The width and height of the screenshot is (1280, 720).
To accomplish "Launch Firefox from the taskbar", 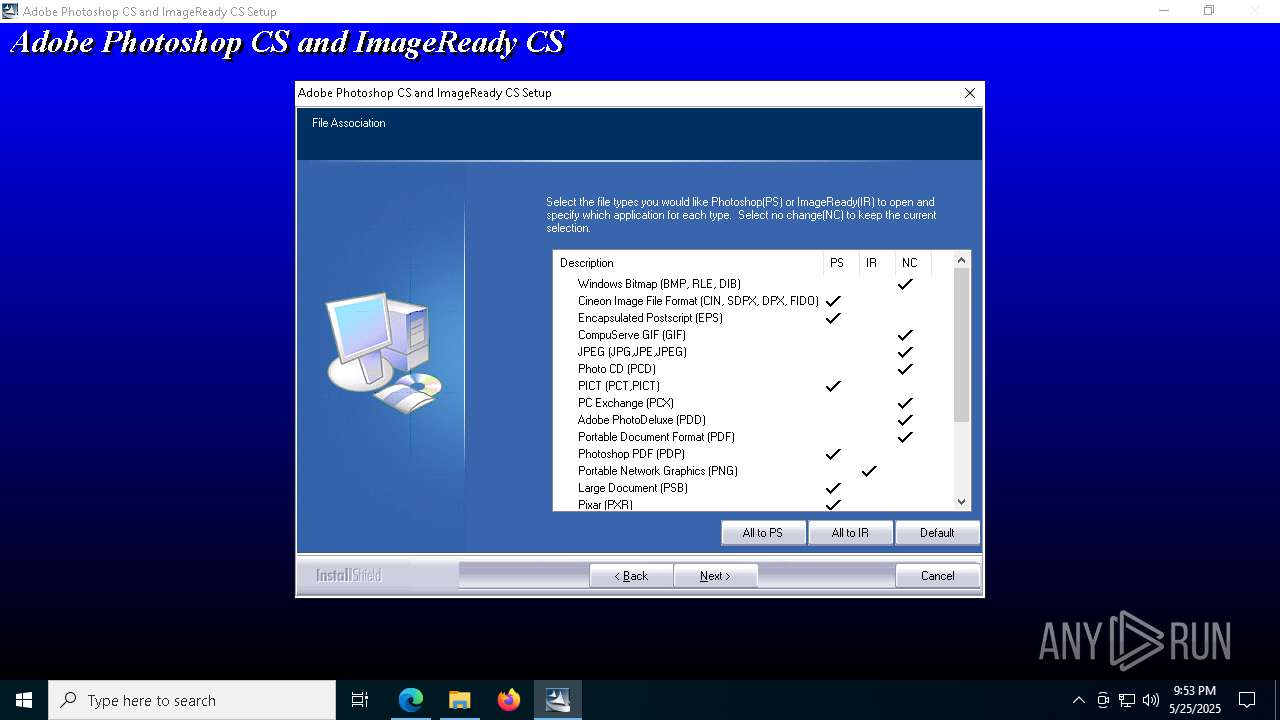I will click(x=509, y=700).
